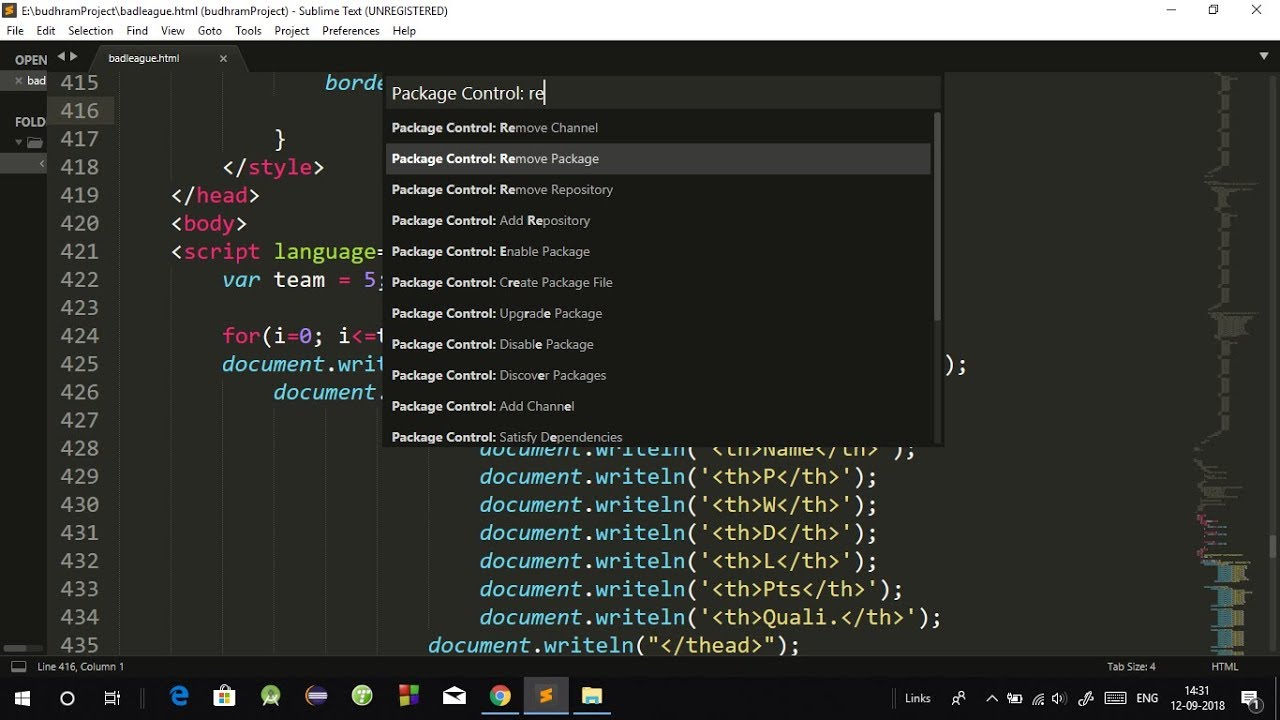This screenshot has width=1280, height=720.
Task: Click the Windows Start button
Action: pyautogui.click(x=22, y=698)
